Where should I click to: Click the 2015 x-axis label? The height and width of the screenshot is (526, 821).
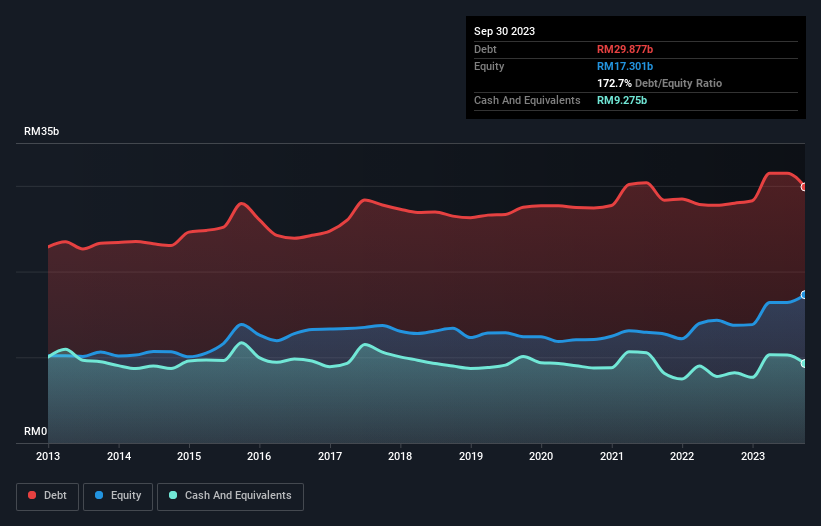(189, 456)
